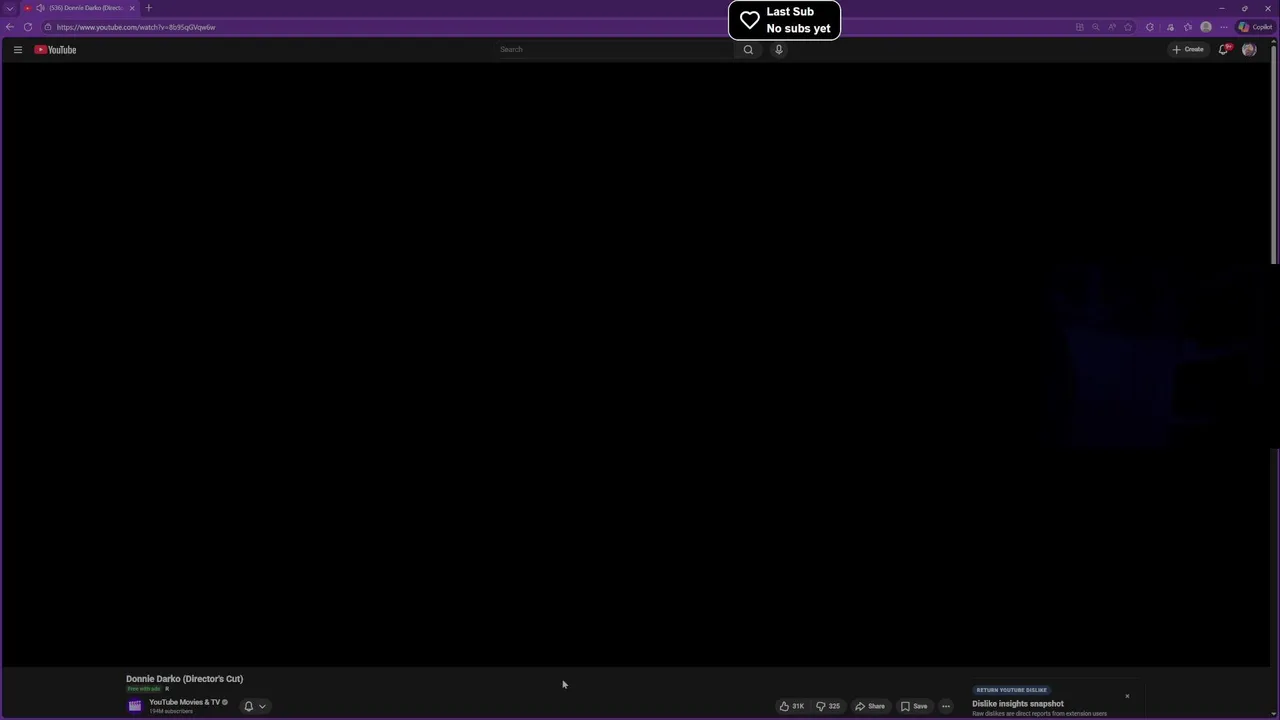Click the Return YouTube Dislike badge

[1012, 690]
